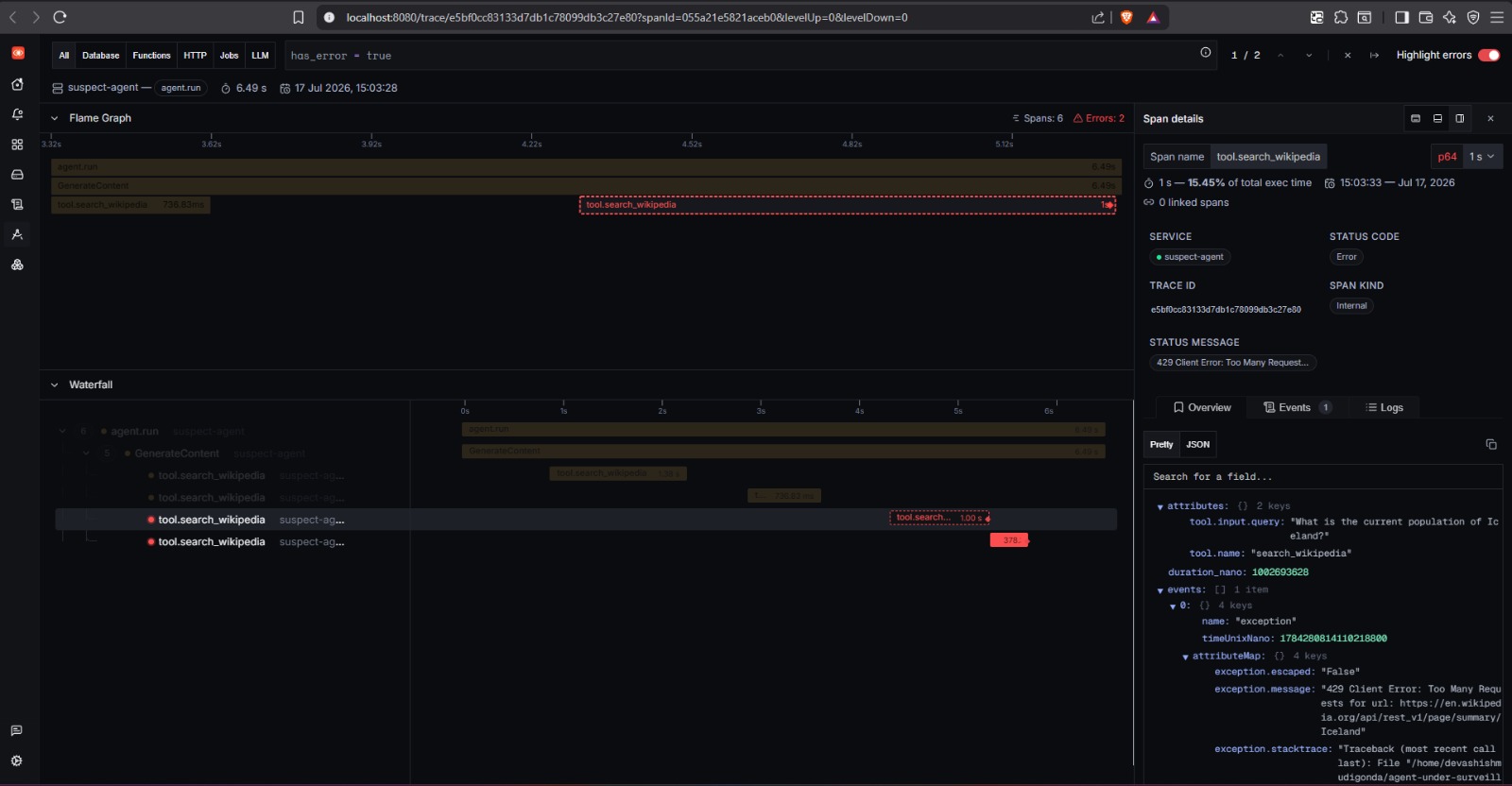This screenshot has width=1512, height=786.
Task: Select the Database filter tab
Action: (x=101, y=56)
